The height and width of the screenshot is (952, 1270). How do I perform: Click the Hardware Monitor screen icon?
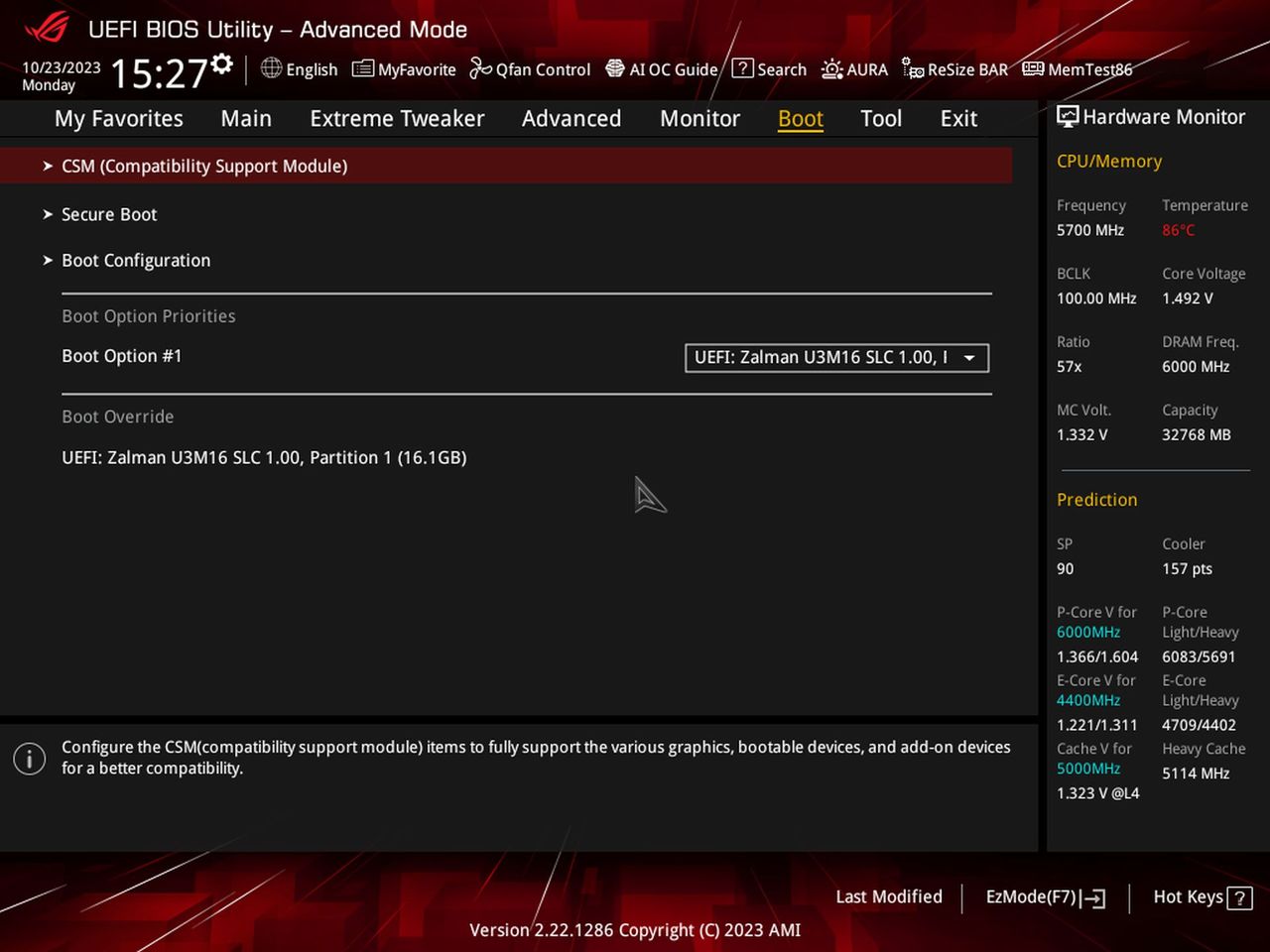pyautogui.click(x=1068, y=116)
